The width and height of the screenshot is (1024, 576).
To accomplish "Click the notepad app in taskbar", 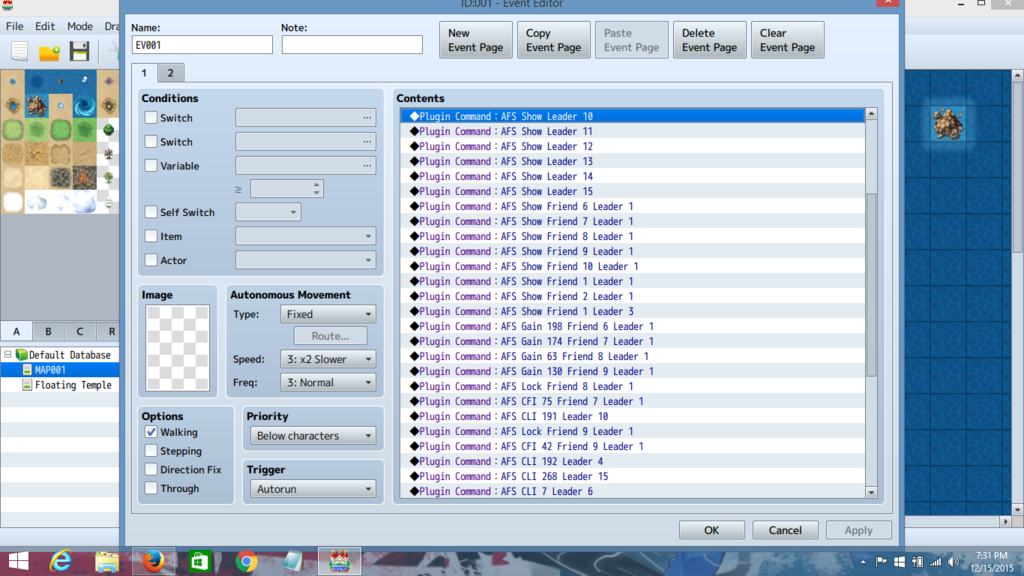I will click(293, 561).
